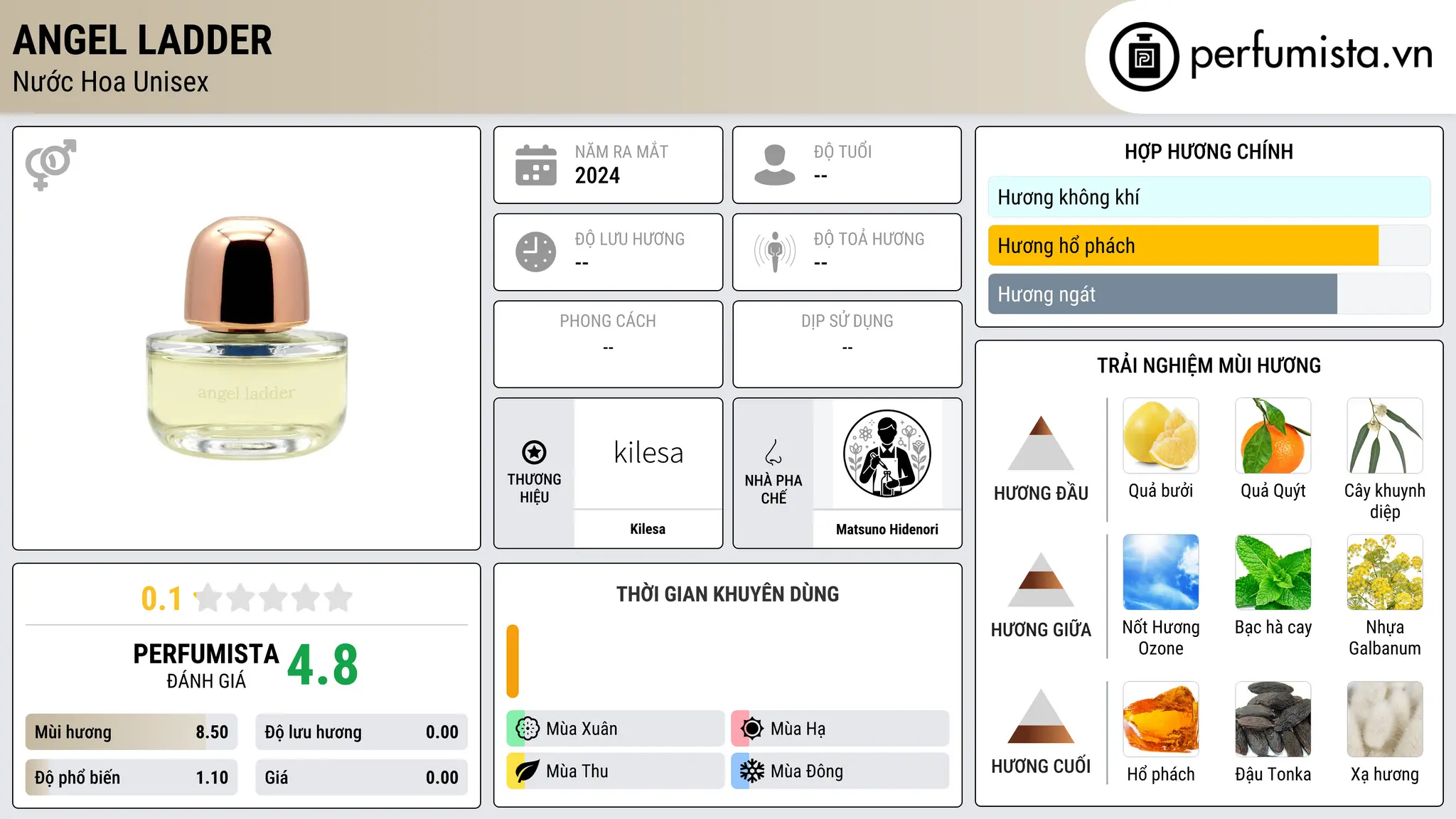Click the Hương cuối pyramid icon
The height and width of the screenshot is (819, 1456).
point(1041,716)
